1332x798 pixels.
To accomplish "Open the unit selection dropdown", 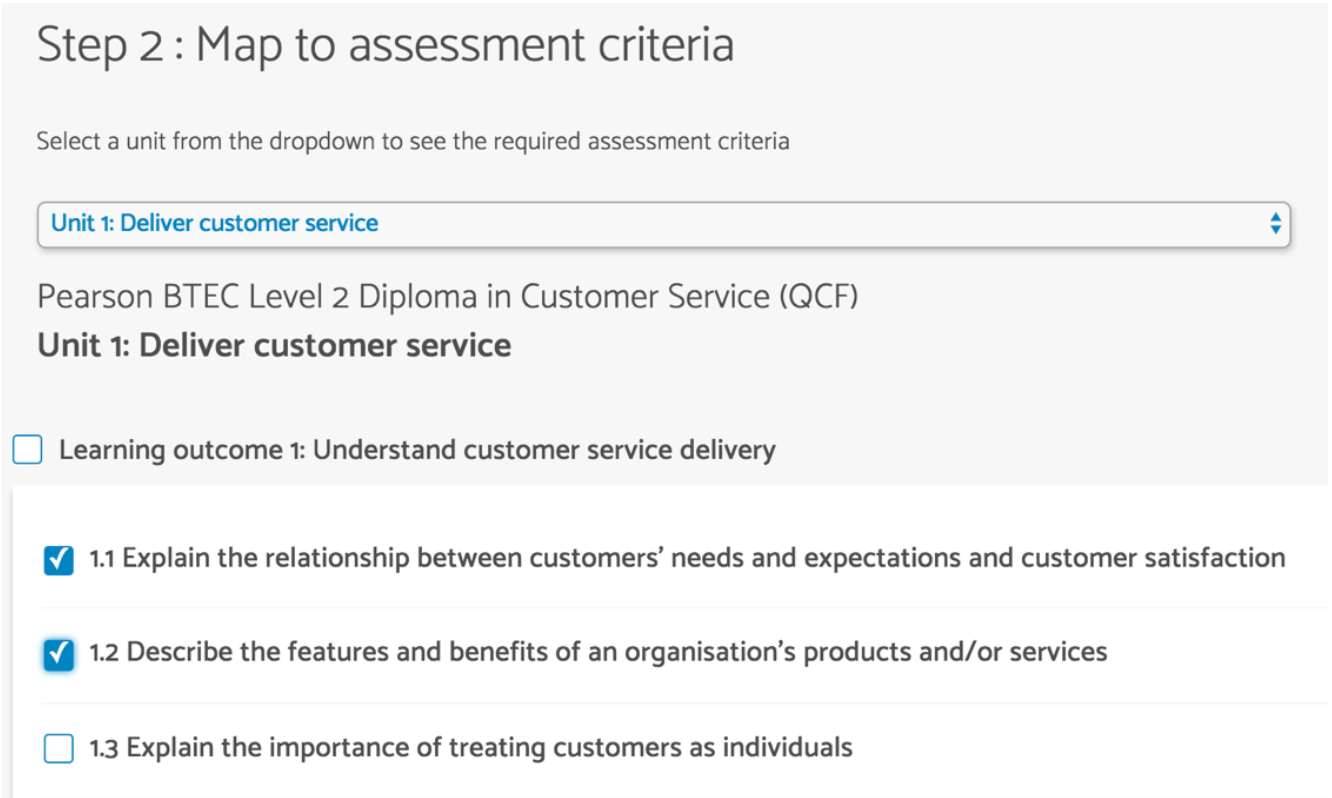I will coord(663,223).
